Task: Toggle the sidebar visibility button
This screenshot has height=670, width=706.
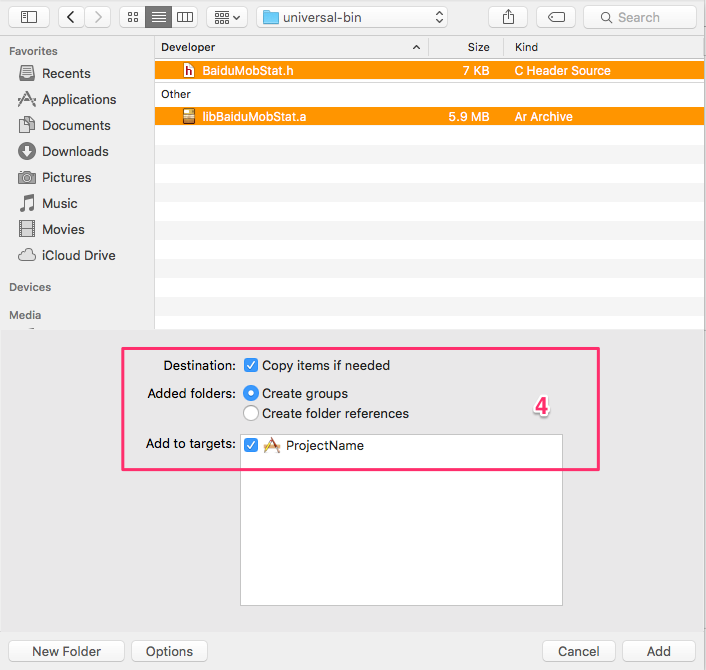Action: pyautogui.click(x=29, y=18)
